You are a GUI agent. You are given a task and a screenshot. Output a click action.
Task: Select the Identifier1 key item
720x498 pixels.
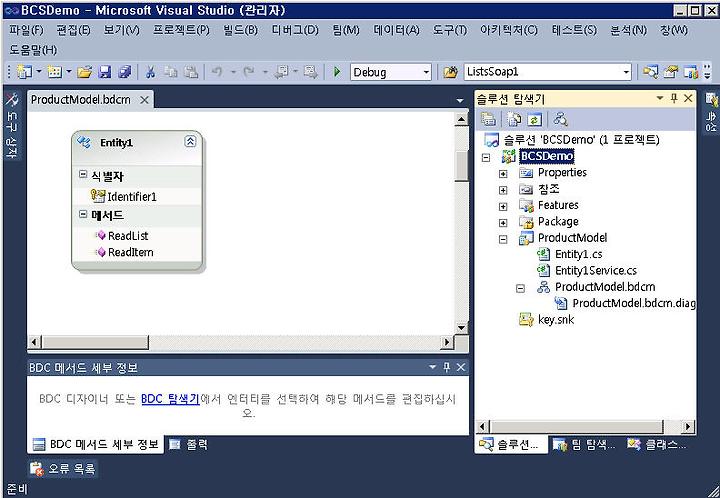tap(125, 196)
